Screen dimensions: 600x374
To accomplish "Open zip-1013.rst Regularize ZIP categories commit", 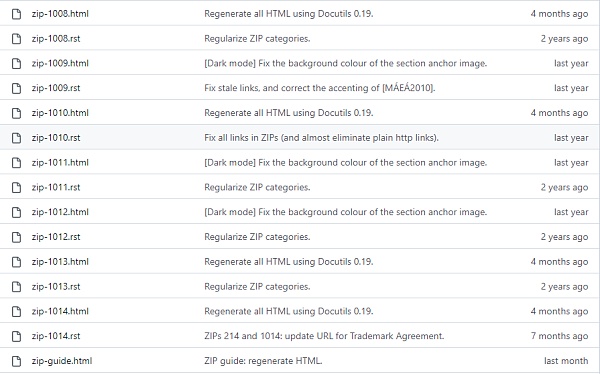I will pos(257,287).
